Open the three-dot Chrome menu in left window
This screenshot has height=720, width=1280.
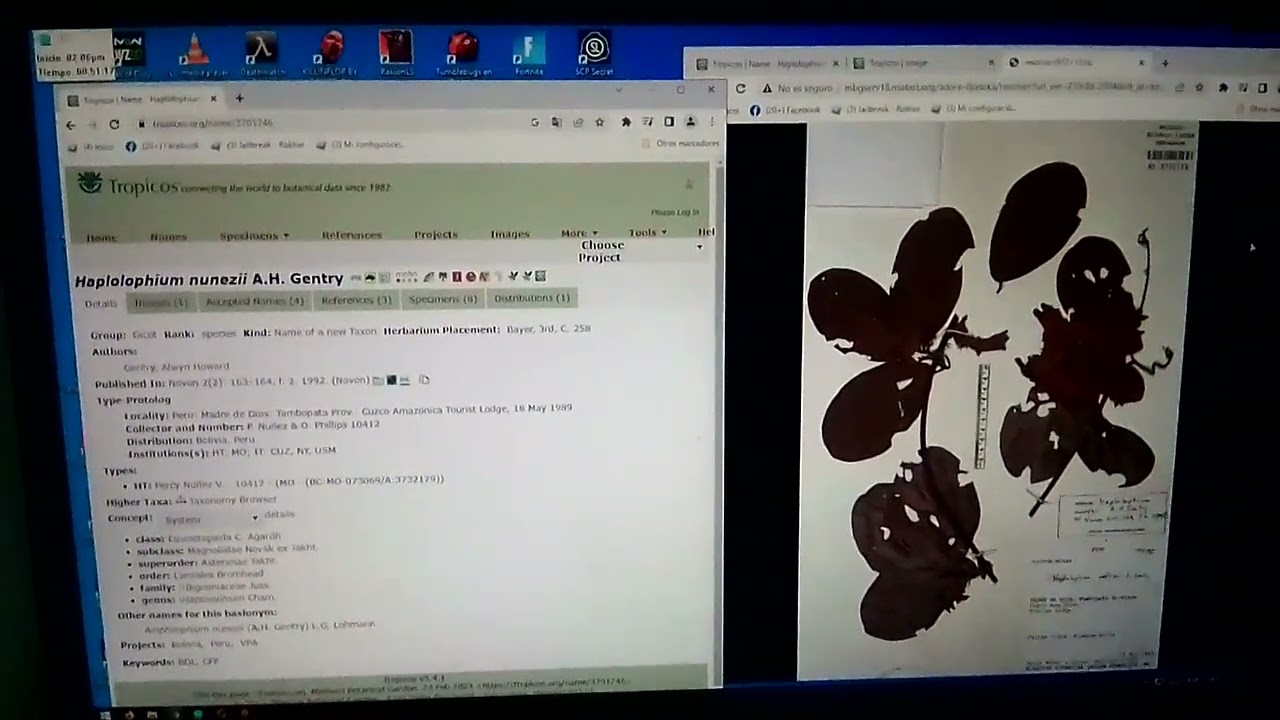coord(712,122)
